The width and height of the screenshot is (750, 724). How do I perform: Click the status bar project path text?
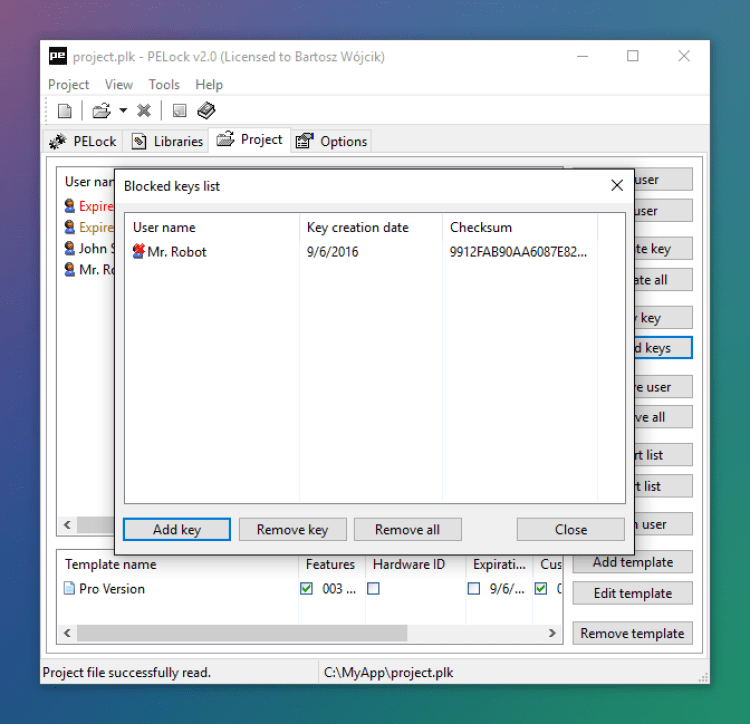388,672
